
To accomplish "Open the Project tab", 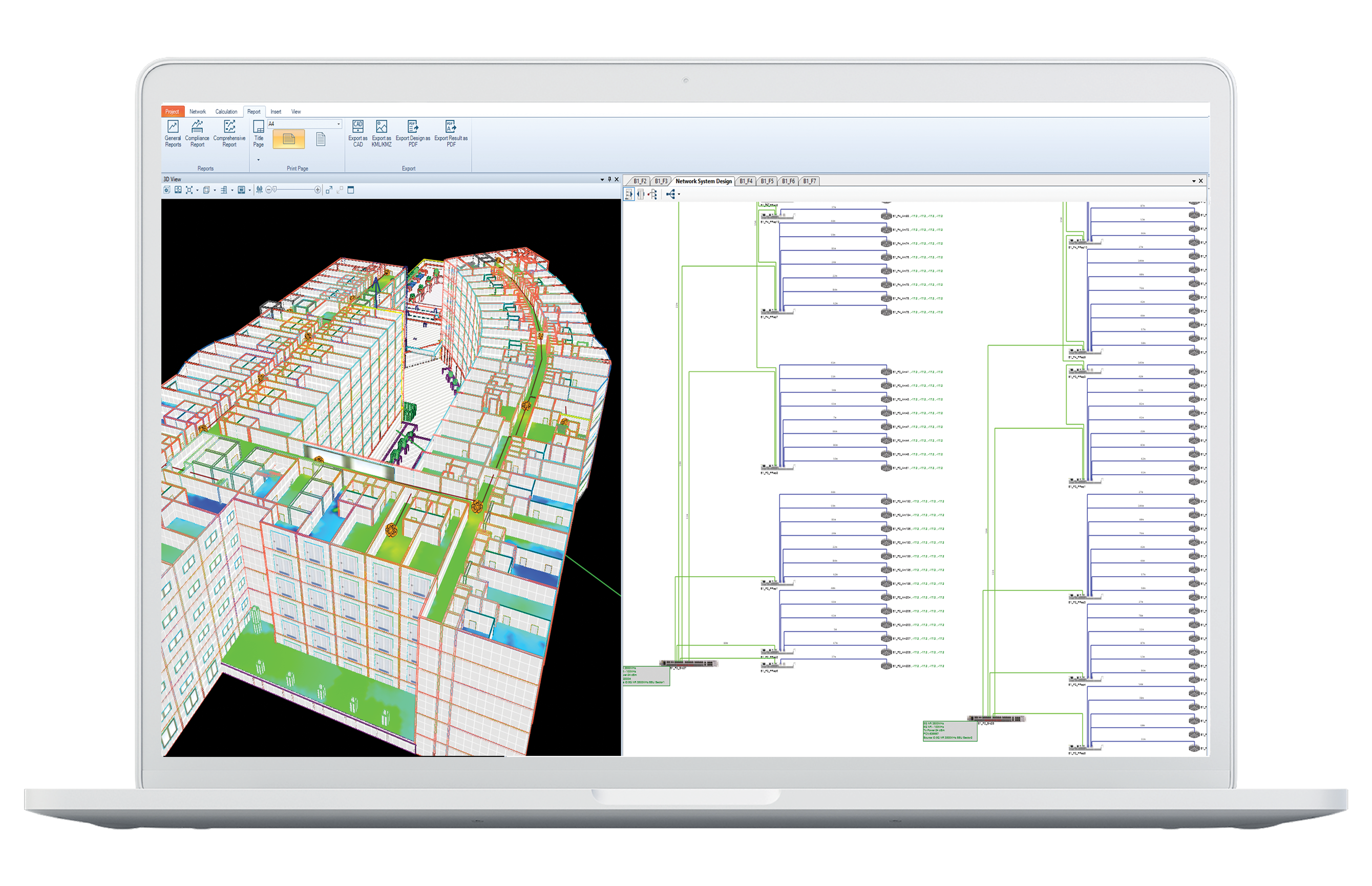I will pos(172,112).
